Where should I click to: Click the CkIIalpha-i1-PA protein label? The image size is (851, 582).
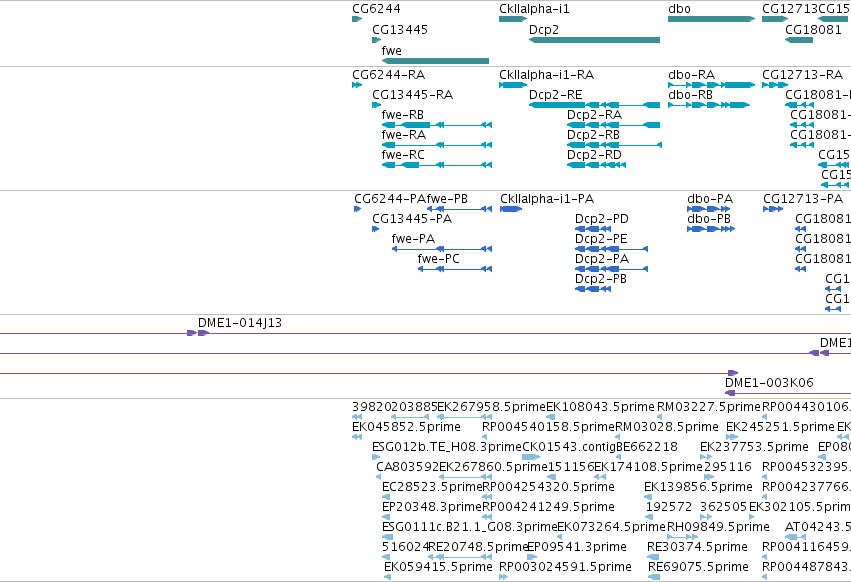pyautogui.click(x=547, y=199)
